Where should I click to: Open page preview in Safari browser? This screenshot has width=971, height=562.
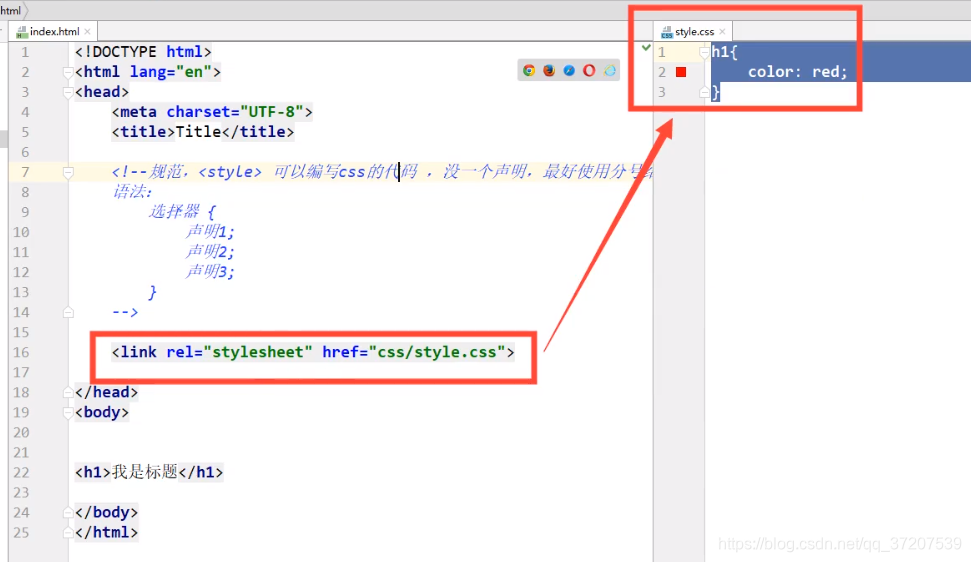tap(569, 71)
